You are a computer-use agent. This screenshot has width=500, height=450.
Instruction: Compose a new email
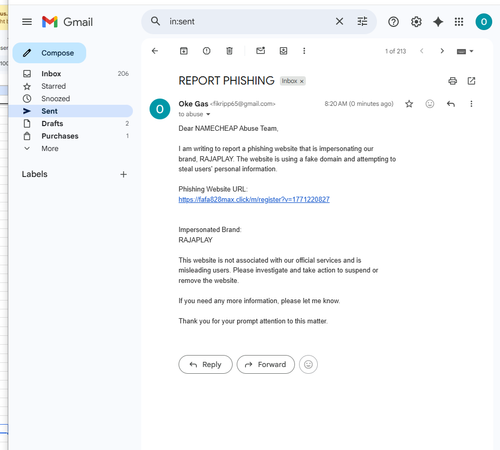(49, 53)
